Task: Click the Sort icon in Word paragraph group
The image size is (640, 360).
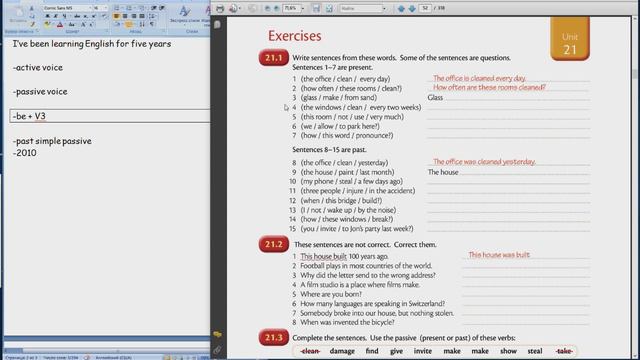Action: click(x=142, y=24)
